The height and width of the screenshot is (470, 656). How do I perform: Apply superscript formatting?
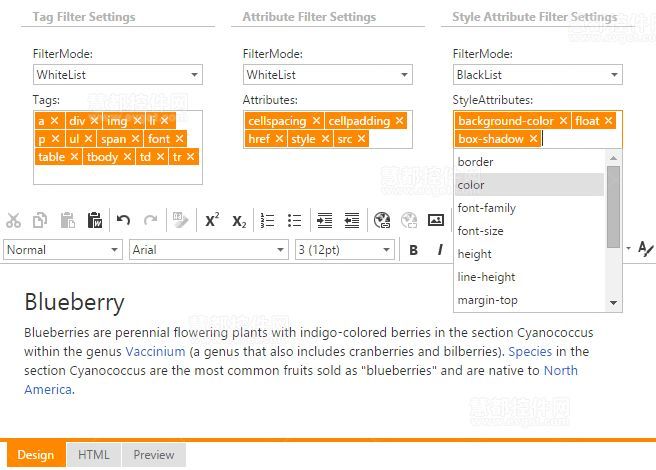(212, 221)
